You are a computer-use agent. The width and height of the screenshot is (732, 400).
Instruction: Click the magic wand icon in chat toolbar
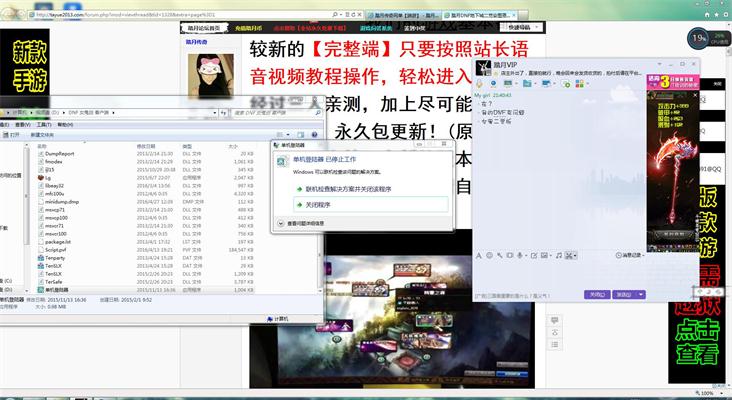tap(500, 255)
